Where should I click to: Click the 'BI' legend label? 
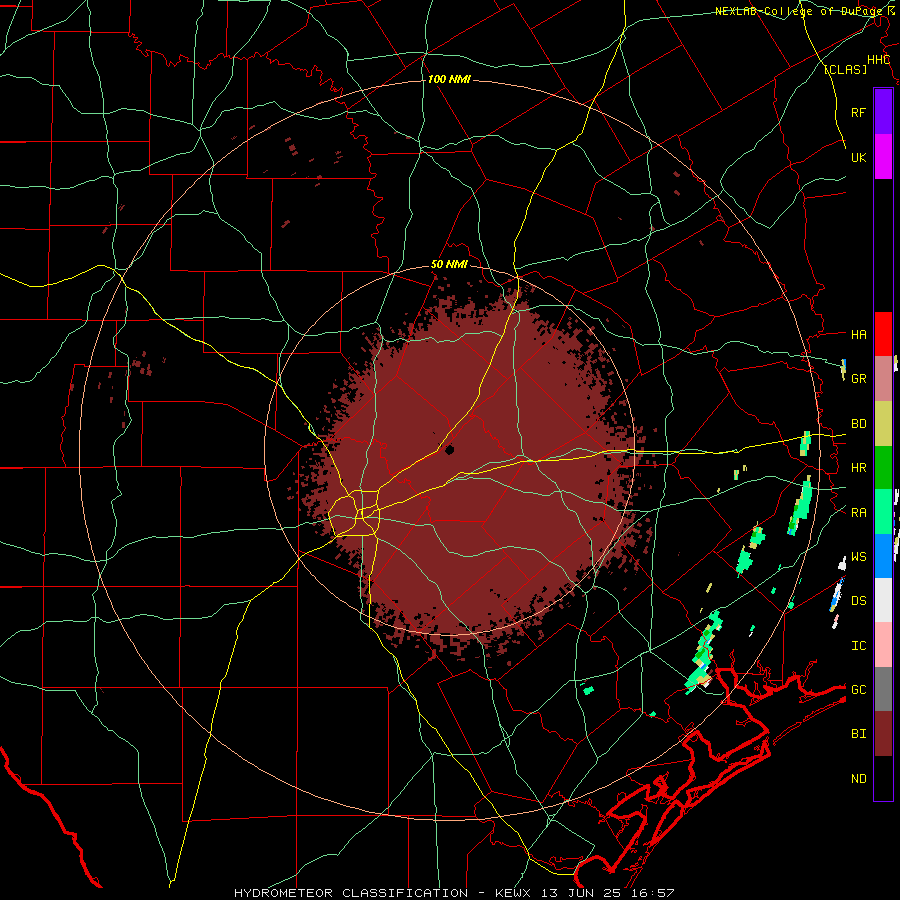[858, 734]
